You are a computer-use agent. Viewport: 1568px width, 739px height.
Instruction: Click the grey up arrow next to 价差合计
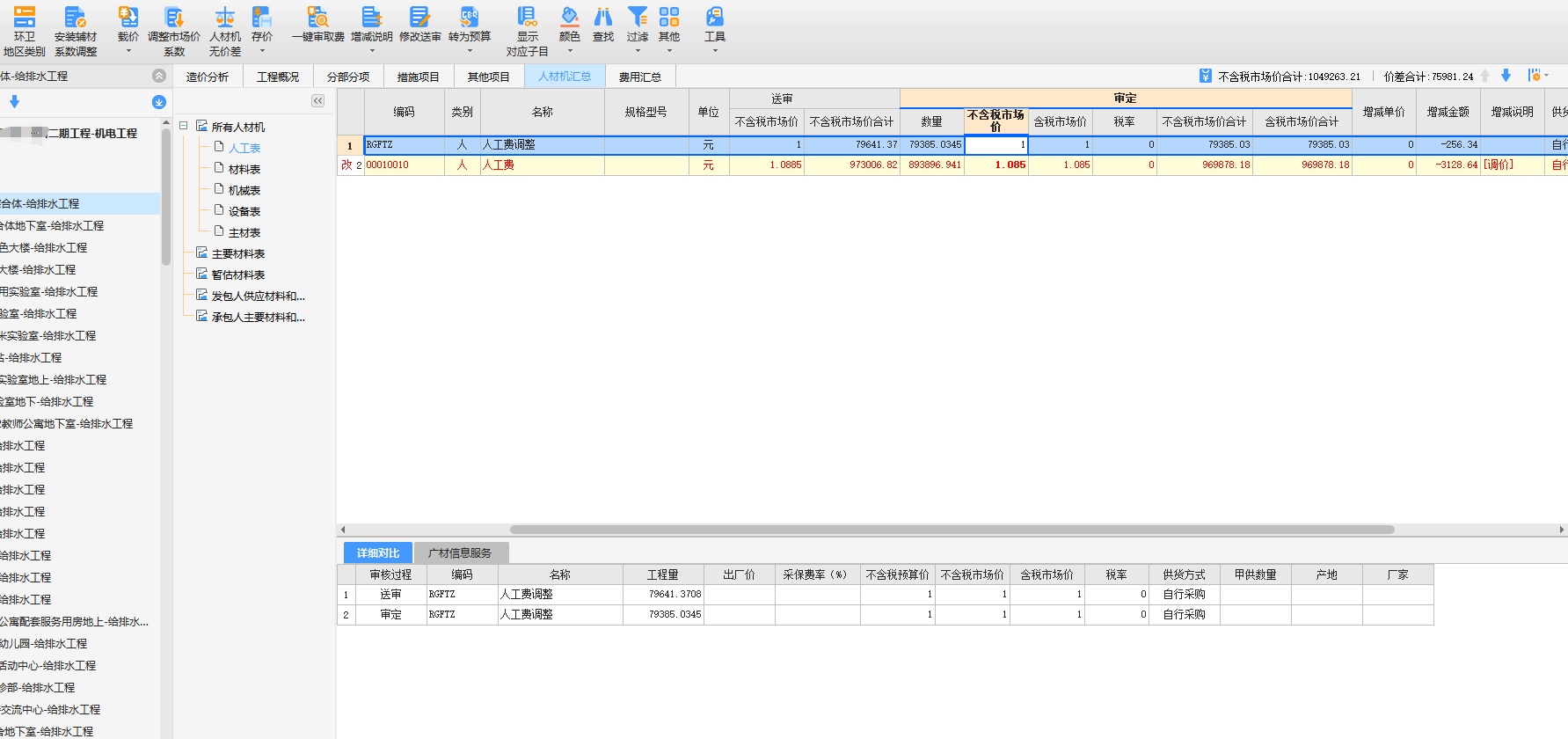point(1485,76)
